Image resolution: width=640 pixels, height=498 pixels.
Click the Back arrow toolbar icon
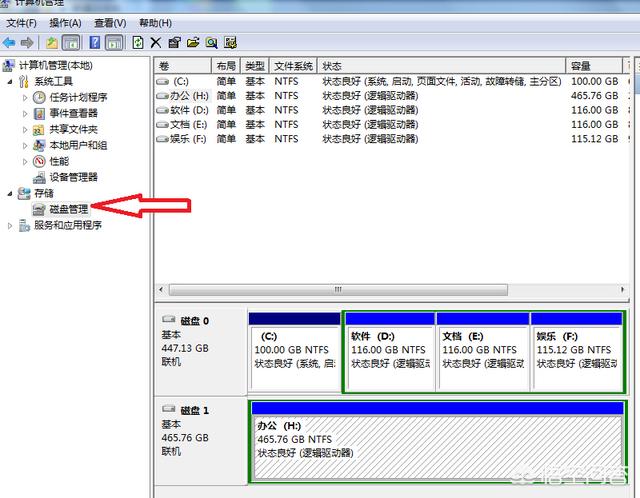click(9, 42)
